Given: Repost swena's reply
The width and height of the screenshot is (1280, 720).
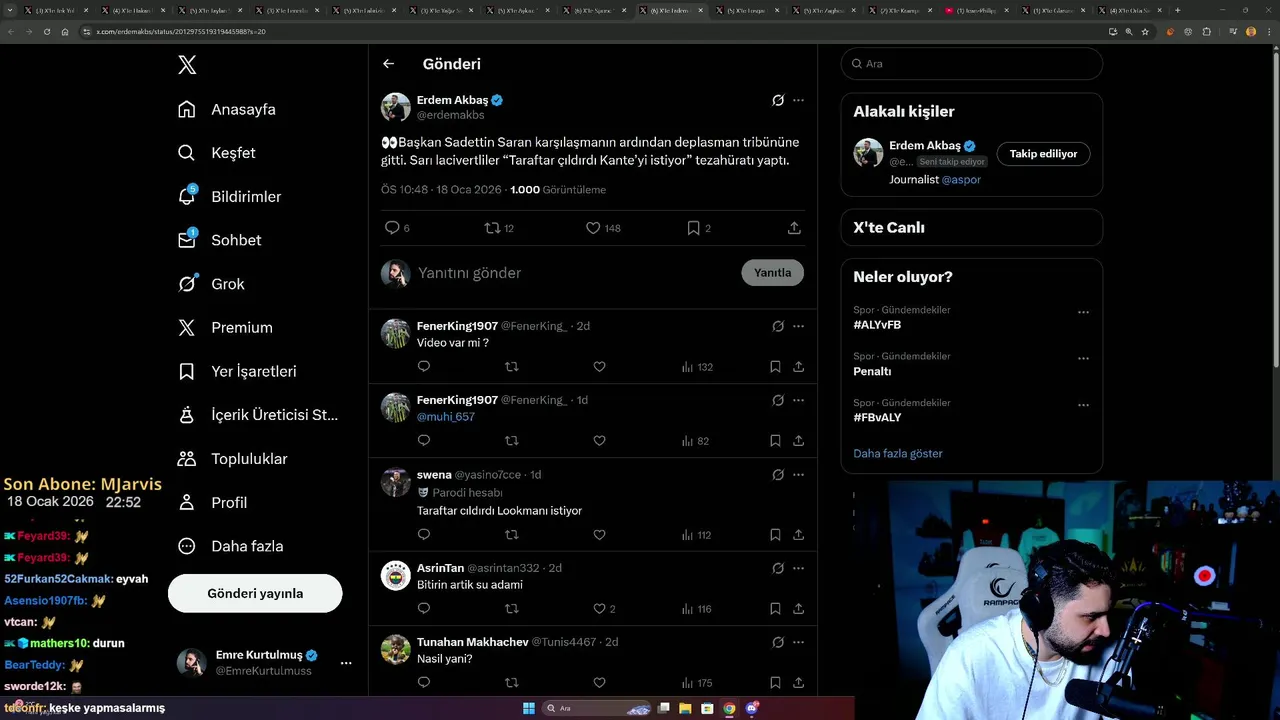Looking at the screenshot, I should 512,535.
